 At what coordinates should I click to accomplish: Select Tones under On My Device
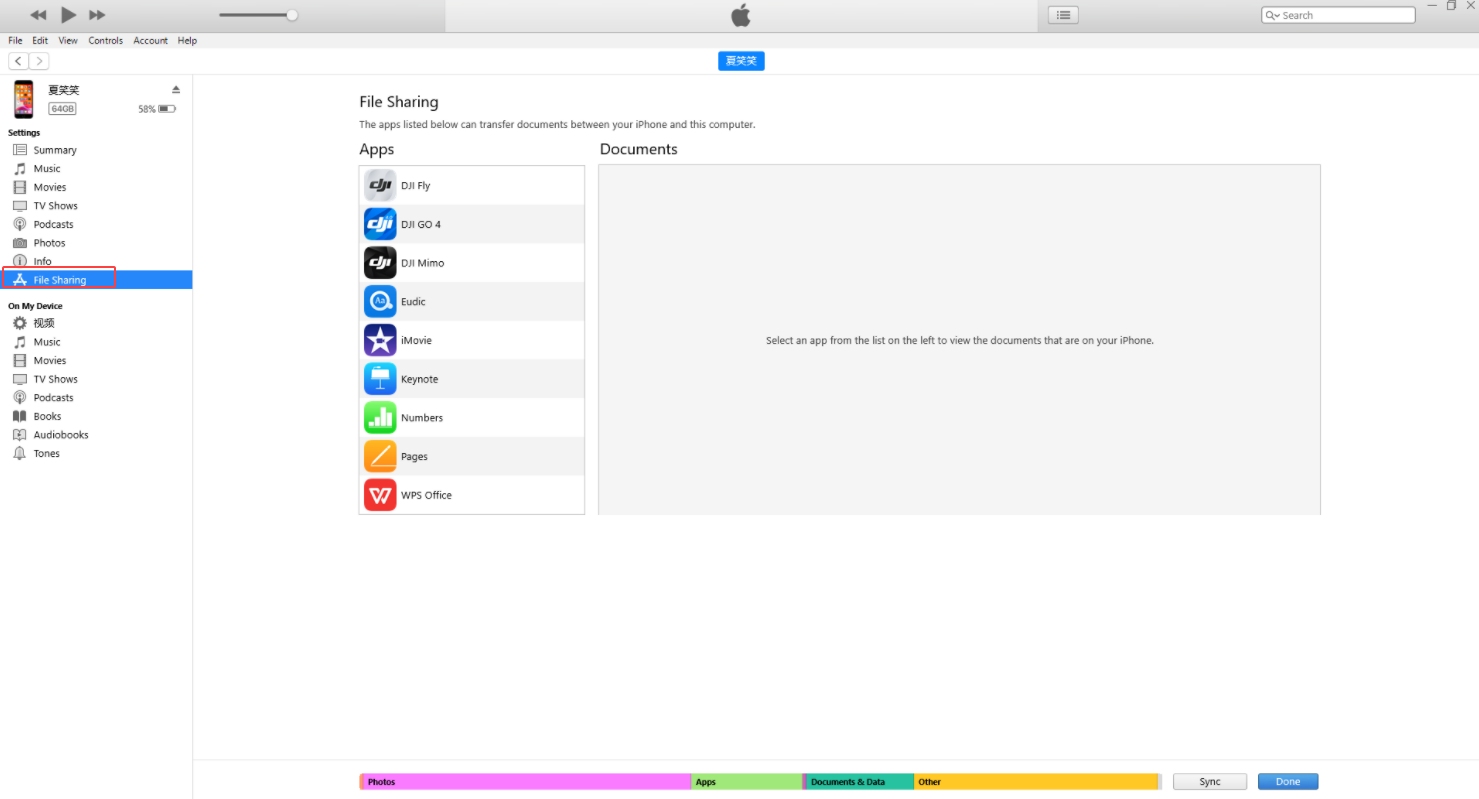click(x=44, y=453)
